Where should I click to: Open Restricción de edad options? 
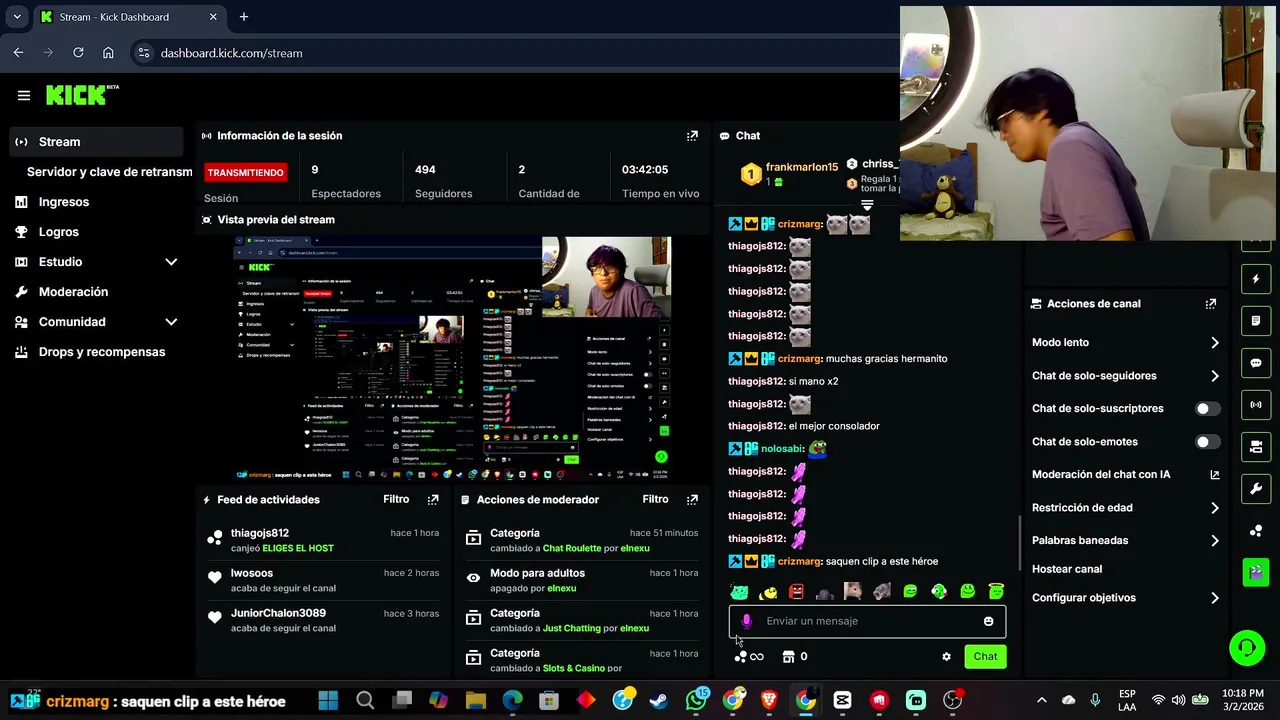pos(1125,508)
